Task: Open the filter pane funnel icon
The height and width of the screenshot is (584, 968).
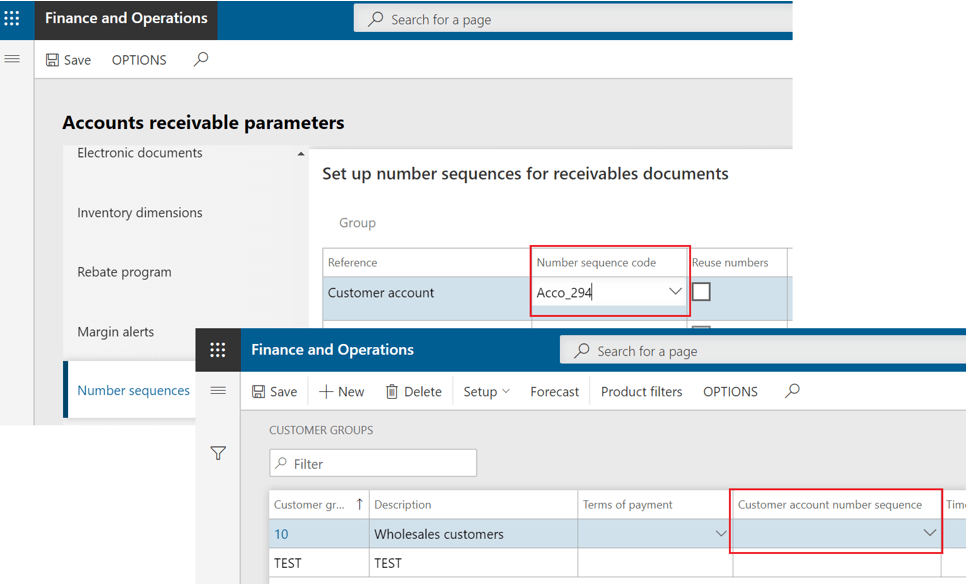Action: (x=218, y=454)
